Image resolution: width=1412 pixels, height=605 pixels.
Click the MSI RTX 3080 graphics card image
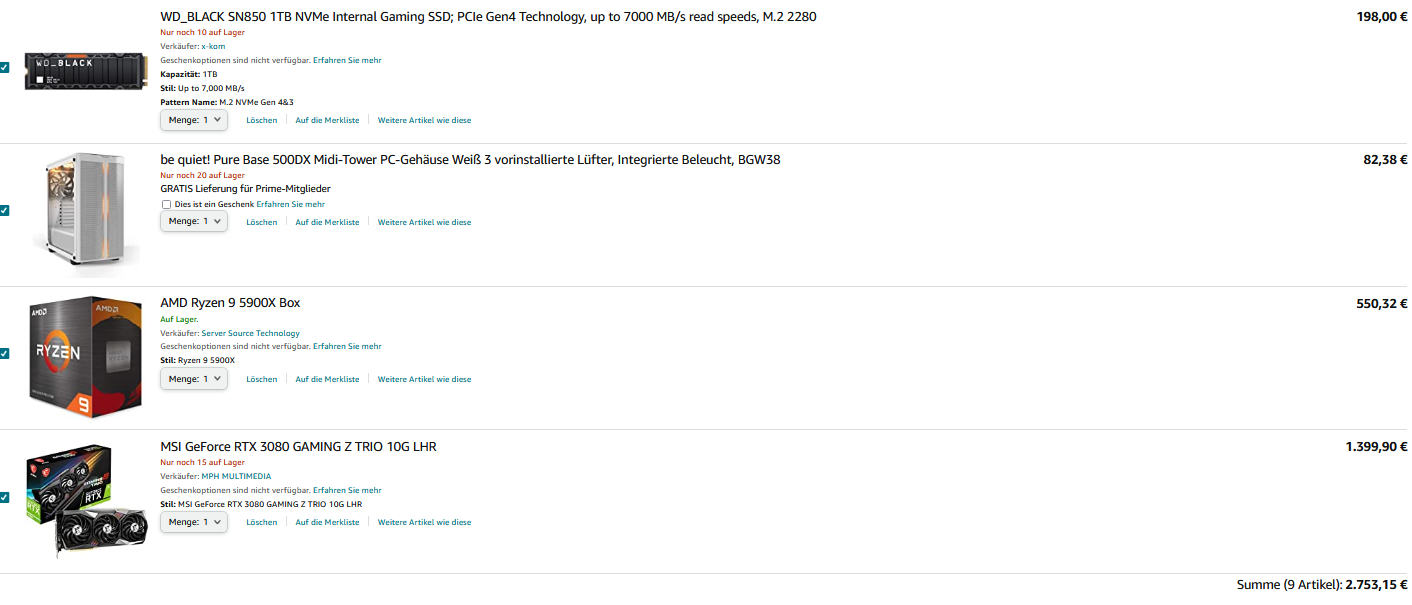pyautogui.click(x=86, y=500)
